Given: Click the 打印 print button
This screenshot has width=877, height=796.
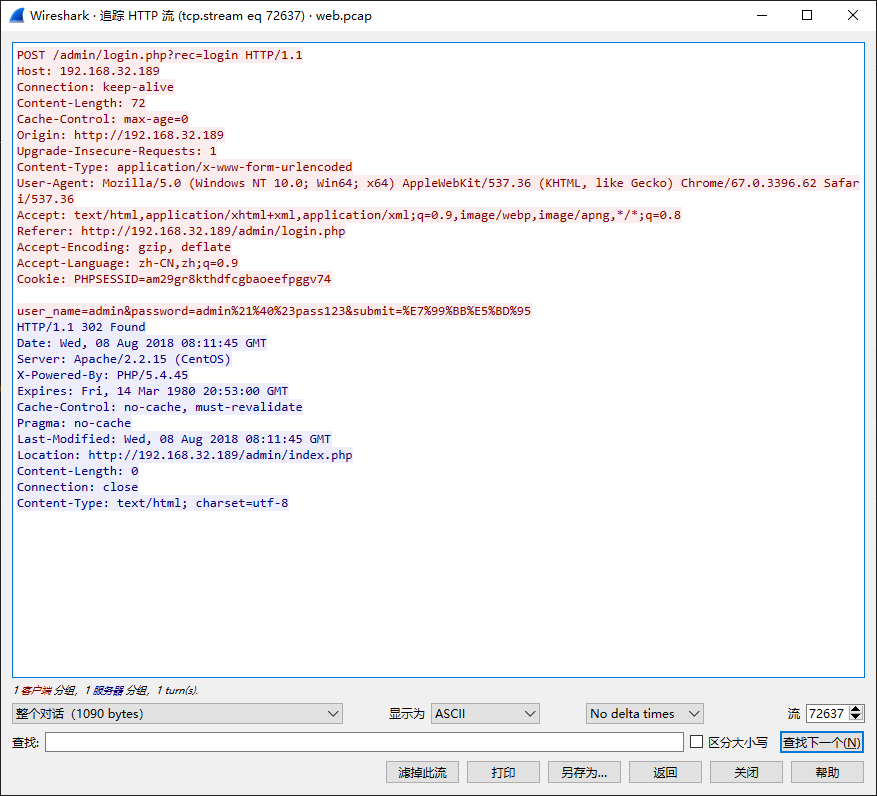Looking at the screenshot, I should (x=503, y=772).
